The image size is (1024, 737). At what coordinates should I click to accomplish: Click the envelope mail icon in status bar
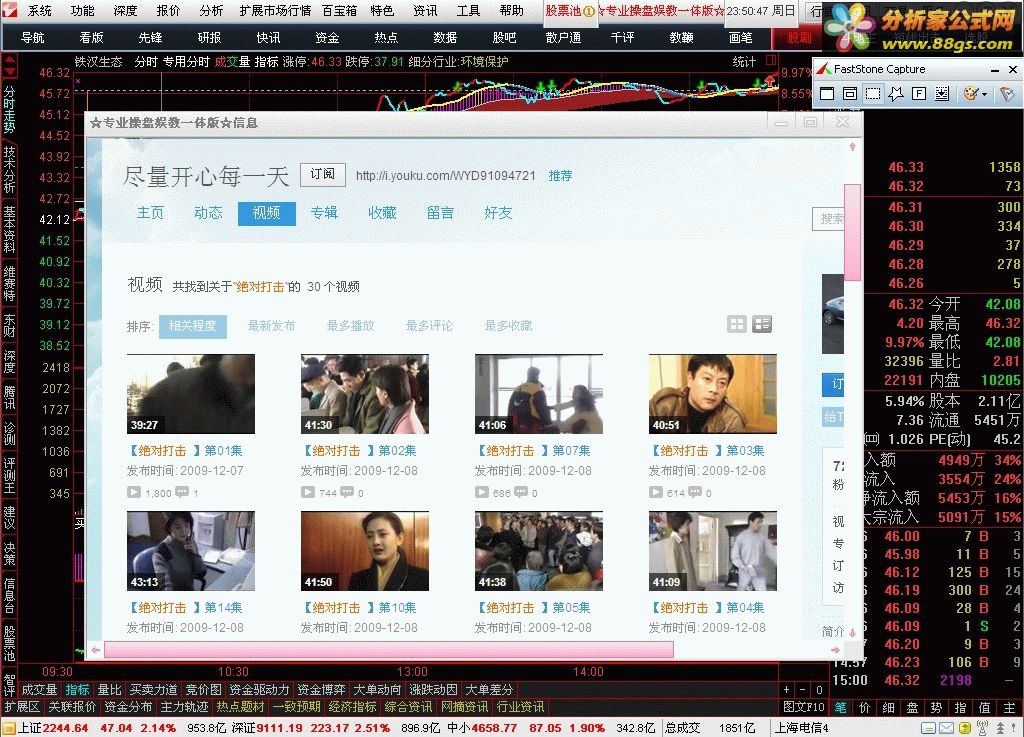pyautogui.click(x=946, y=728)
